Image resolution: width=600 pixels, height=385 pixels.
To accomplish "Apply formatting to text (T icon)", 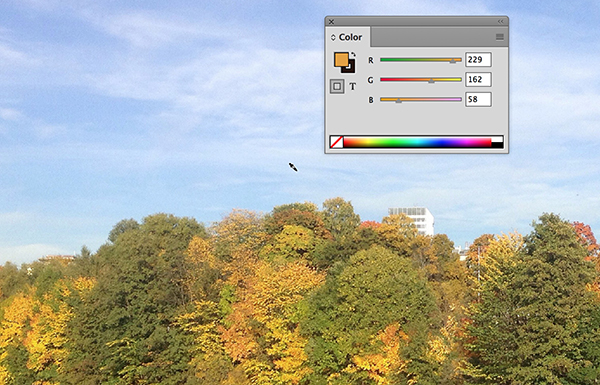I will (353, 86).
